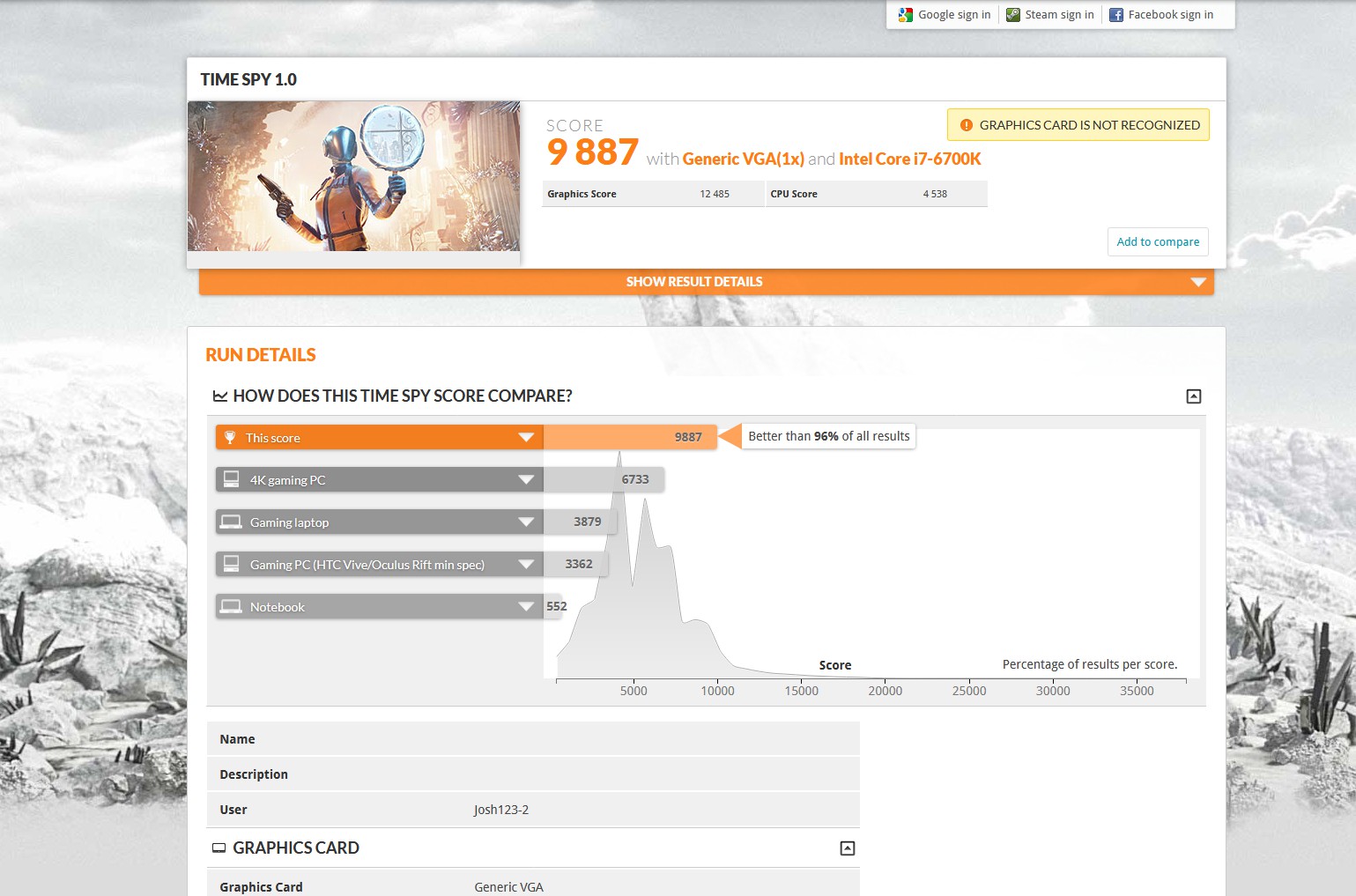Click the desktop icon beside Gaming PC (HTC Vive/Oculus Rift min spec)
Image resolution: width=1356 pixels, height=896 pixels.
pyautogui.click(x=231, y=564)
